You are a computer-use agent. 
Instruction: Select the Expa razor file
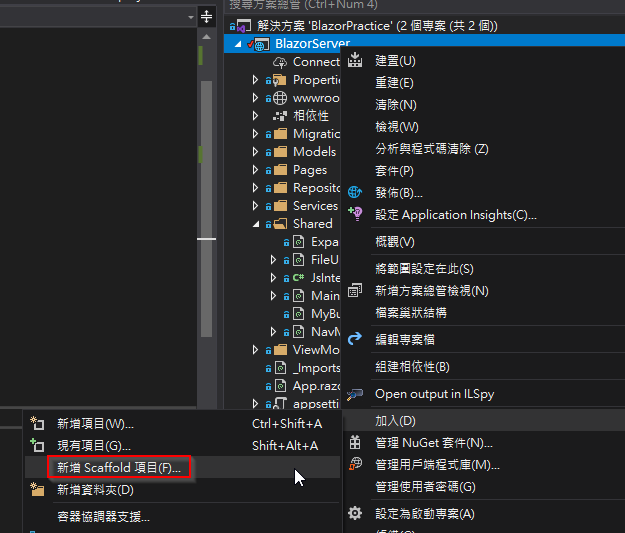coord(324,242)
